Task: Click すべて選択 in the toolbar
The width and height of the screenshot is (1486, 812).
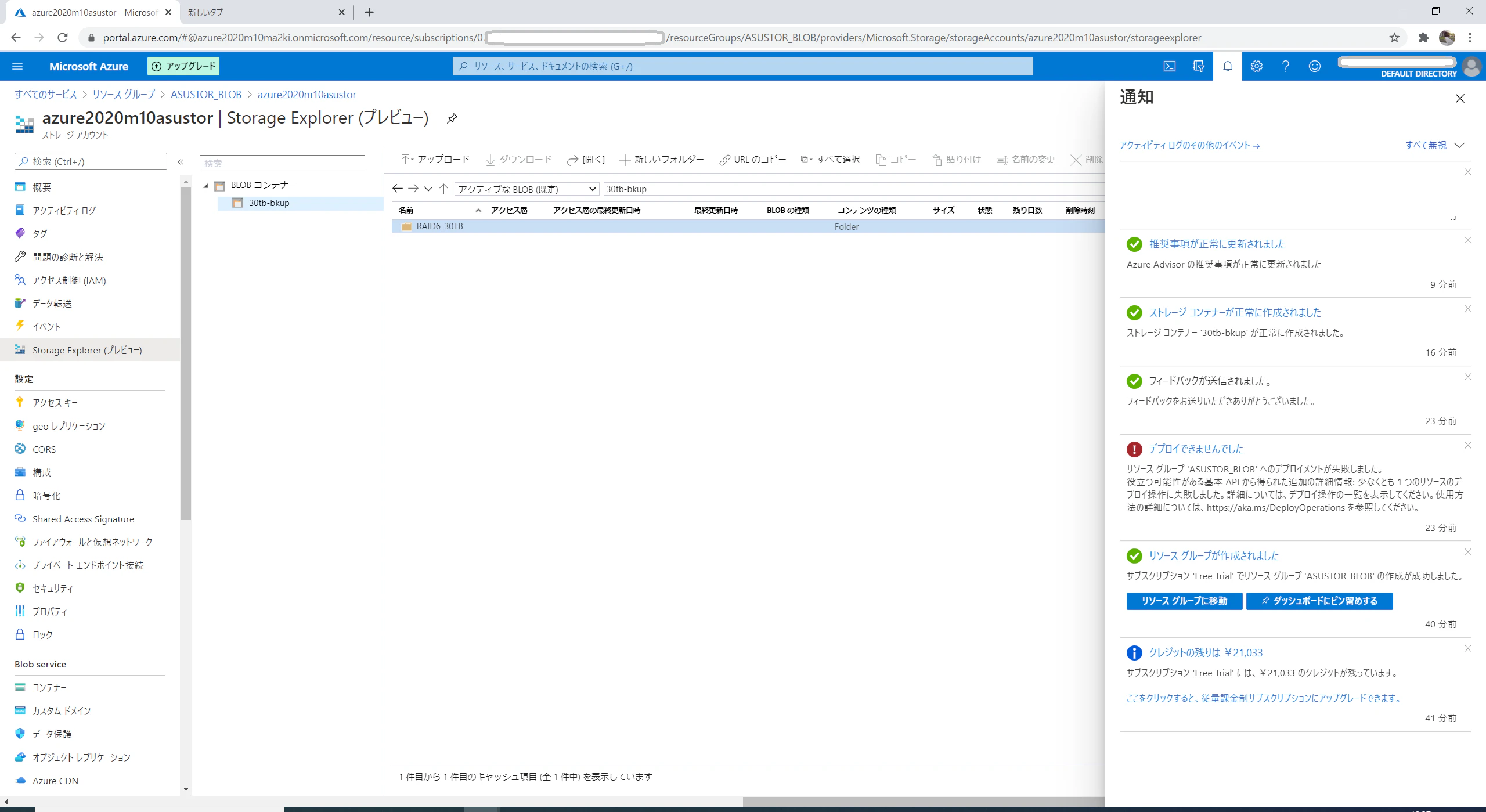Action: pyautogui.click(x=831, y=160)
